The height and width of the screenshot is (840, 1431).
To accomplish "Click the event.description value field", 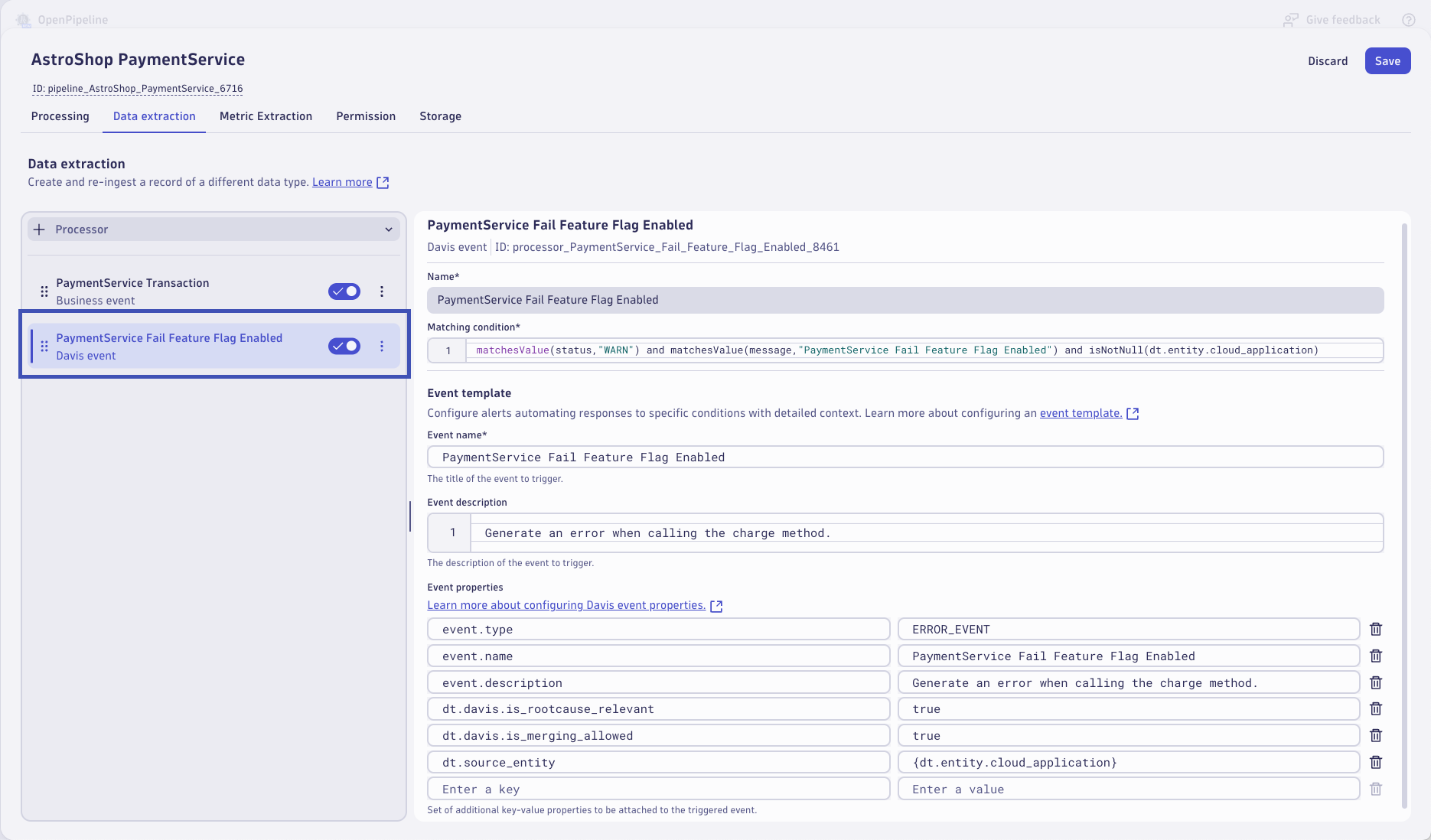I will (x=1128, y=682).
